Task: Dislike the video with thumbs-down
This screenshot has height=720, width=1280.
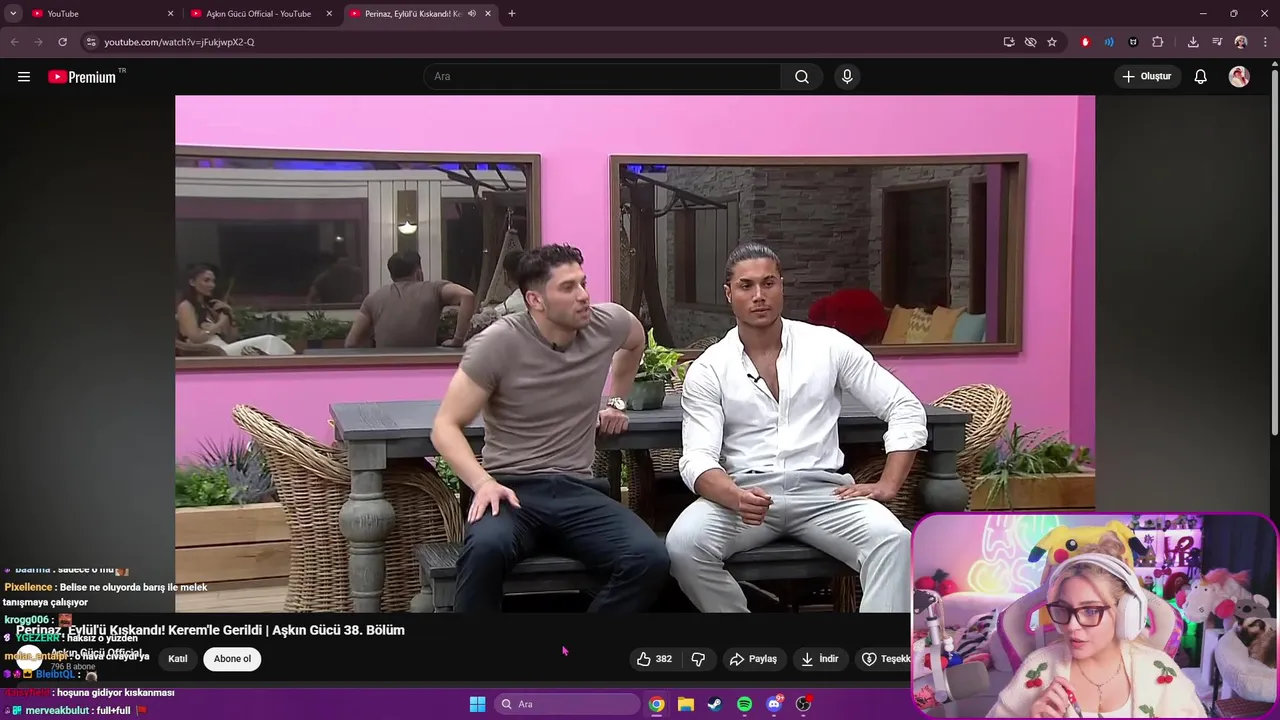Action: [698, 659]
